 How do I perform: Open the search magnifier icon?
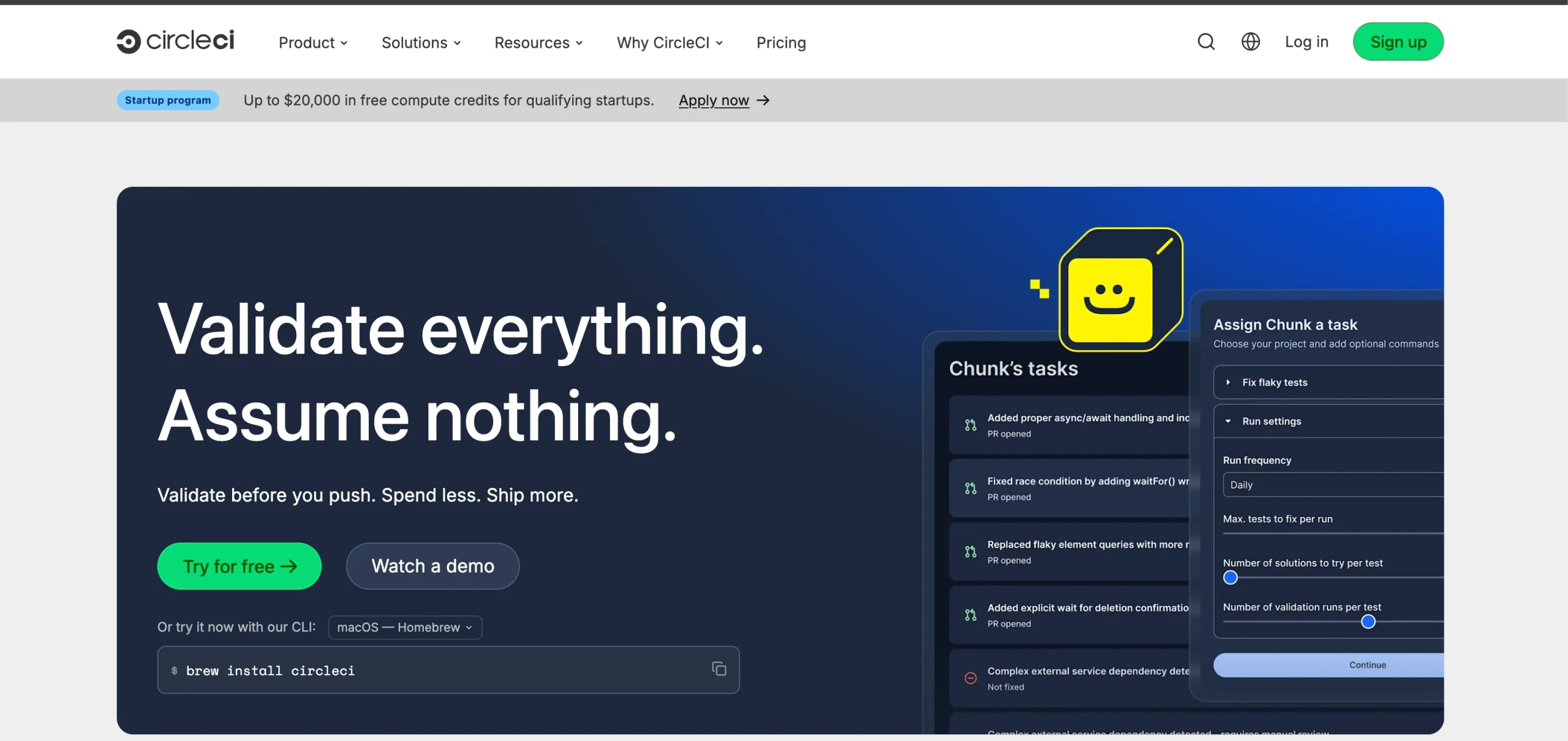[1206, 42]
